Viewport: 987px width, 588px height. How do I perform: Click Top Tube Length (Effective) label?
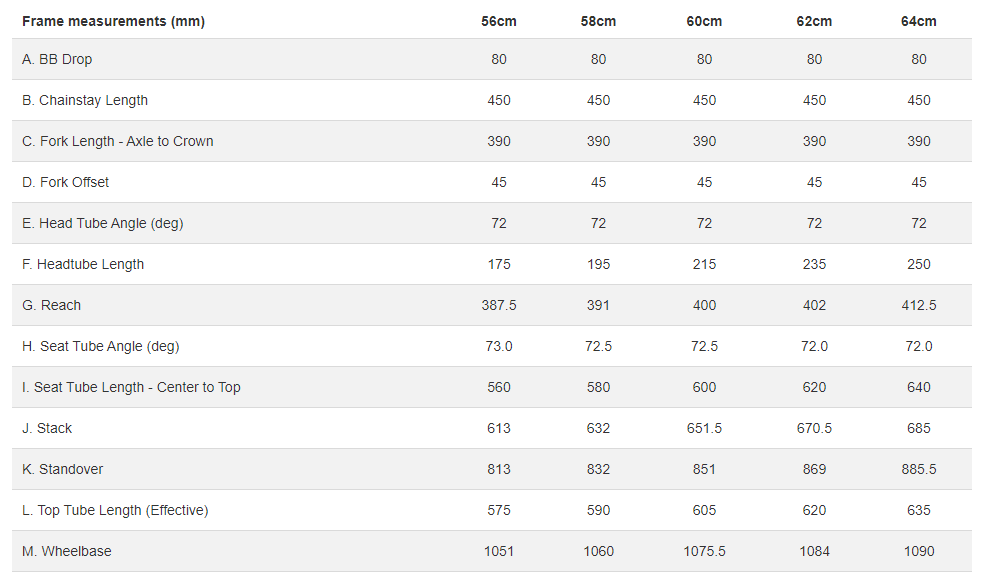115,510
